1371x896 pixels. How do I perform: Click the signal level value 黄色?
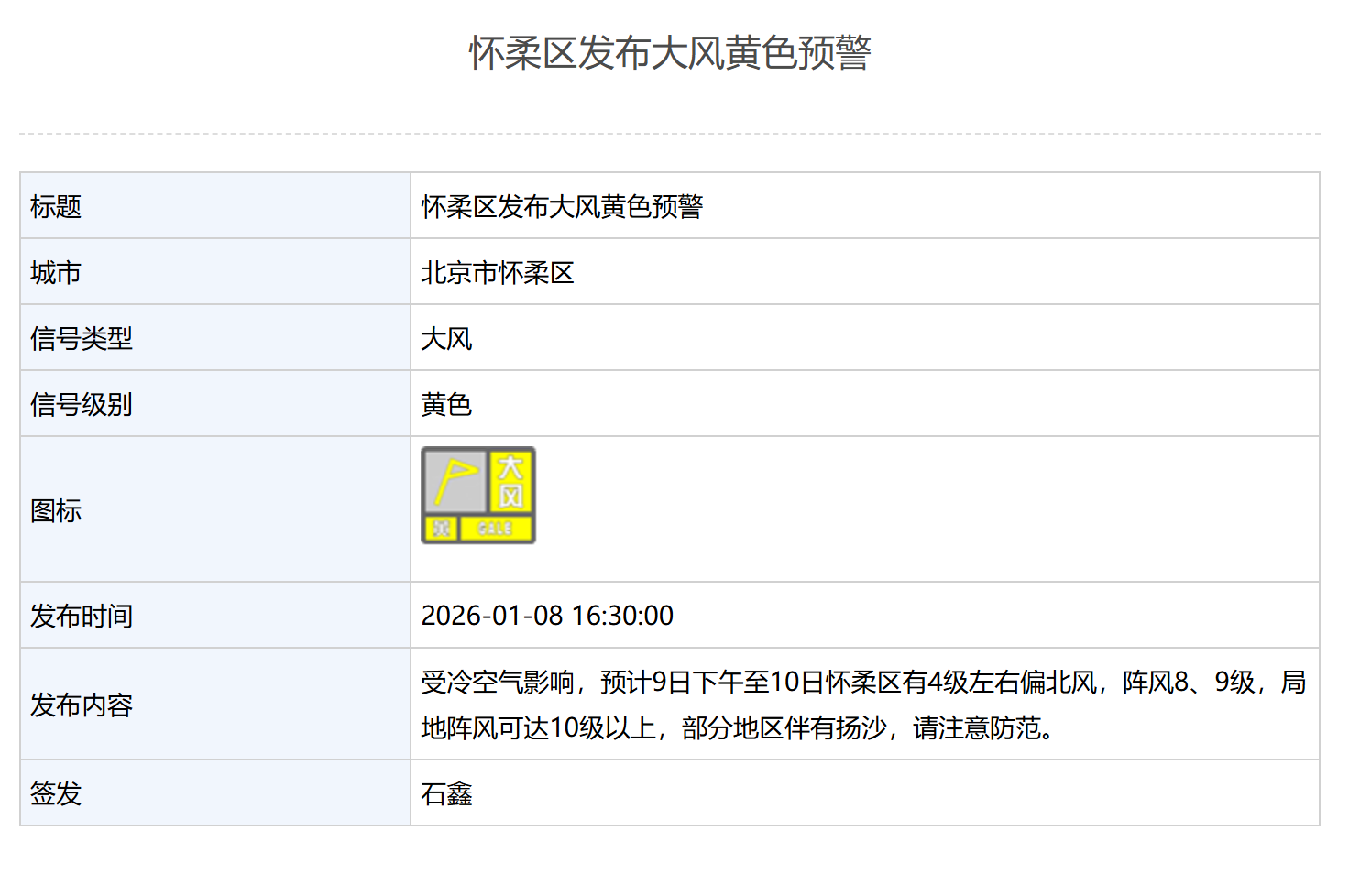[446, 405]
